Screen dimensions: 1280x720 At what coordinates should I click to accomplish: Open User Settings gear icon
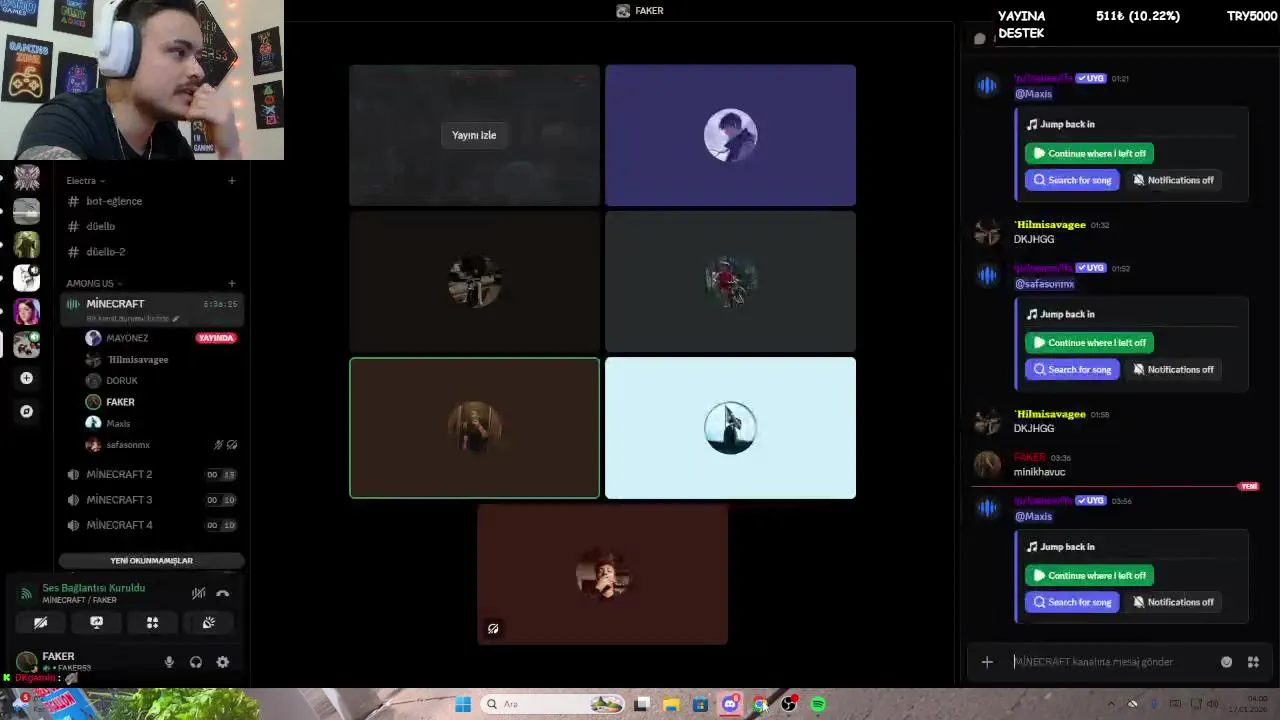pyautogui.click(x=223, y=662)
